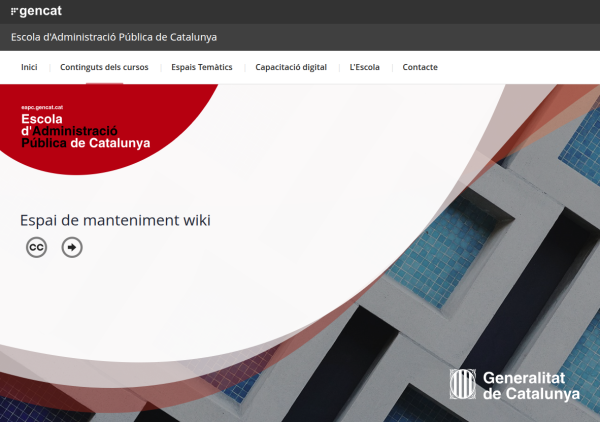Click the right arrow circle icon
The width and height of the screenshot is (600, 422).
click(72, 247)
